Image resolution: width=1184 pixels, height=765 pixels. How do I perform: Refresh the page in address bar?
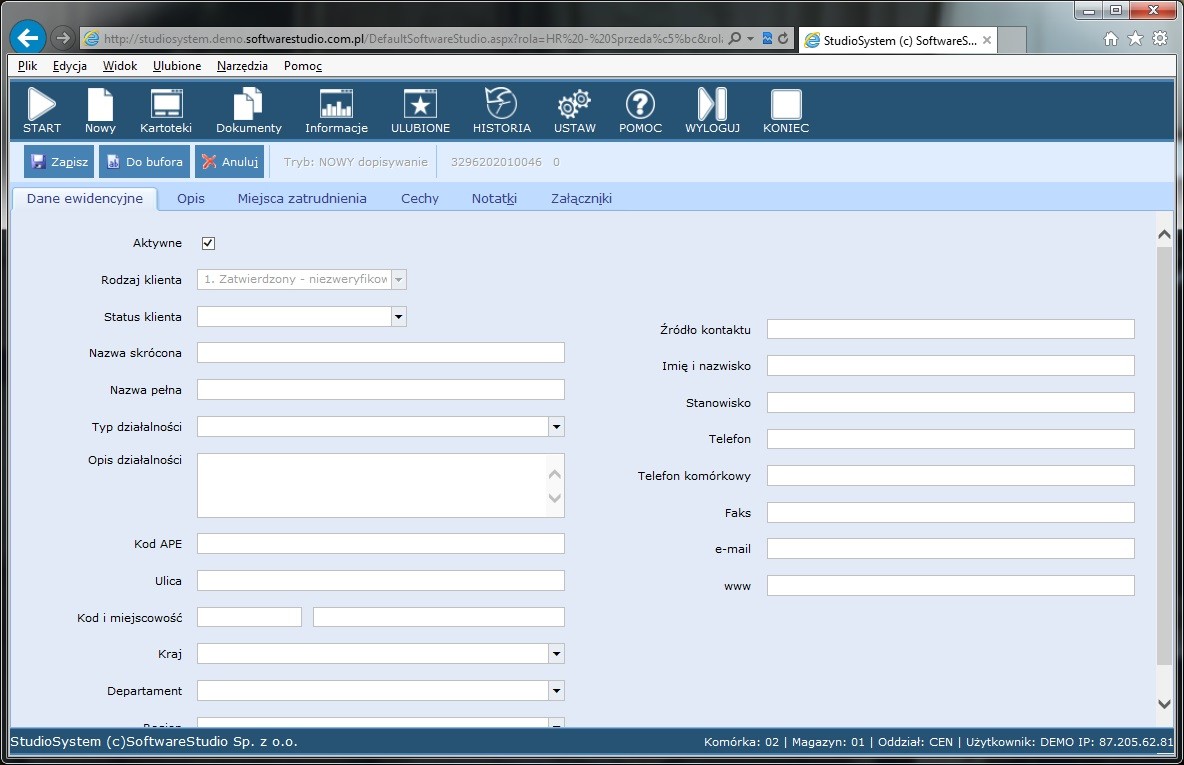pos(783,38)
